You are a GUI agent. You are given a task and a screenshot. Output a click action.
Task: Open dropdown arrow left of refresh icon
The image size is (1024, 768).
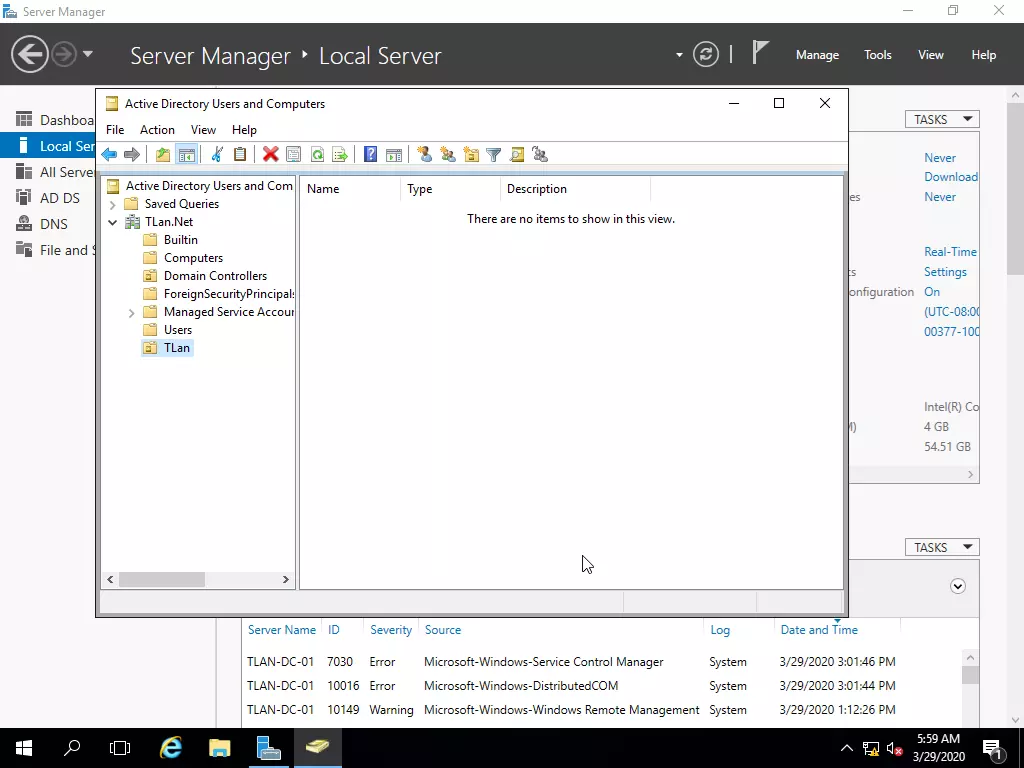coord(679,55)
